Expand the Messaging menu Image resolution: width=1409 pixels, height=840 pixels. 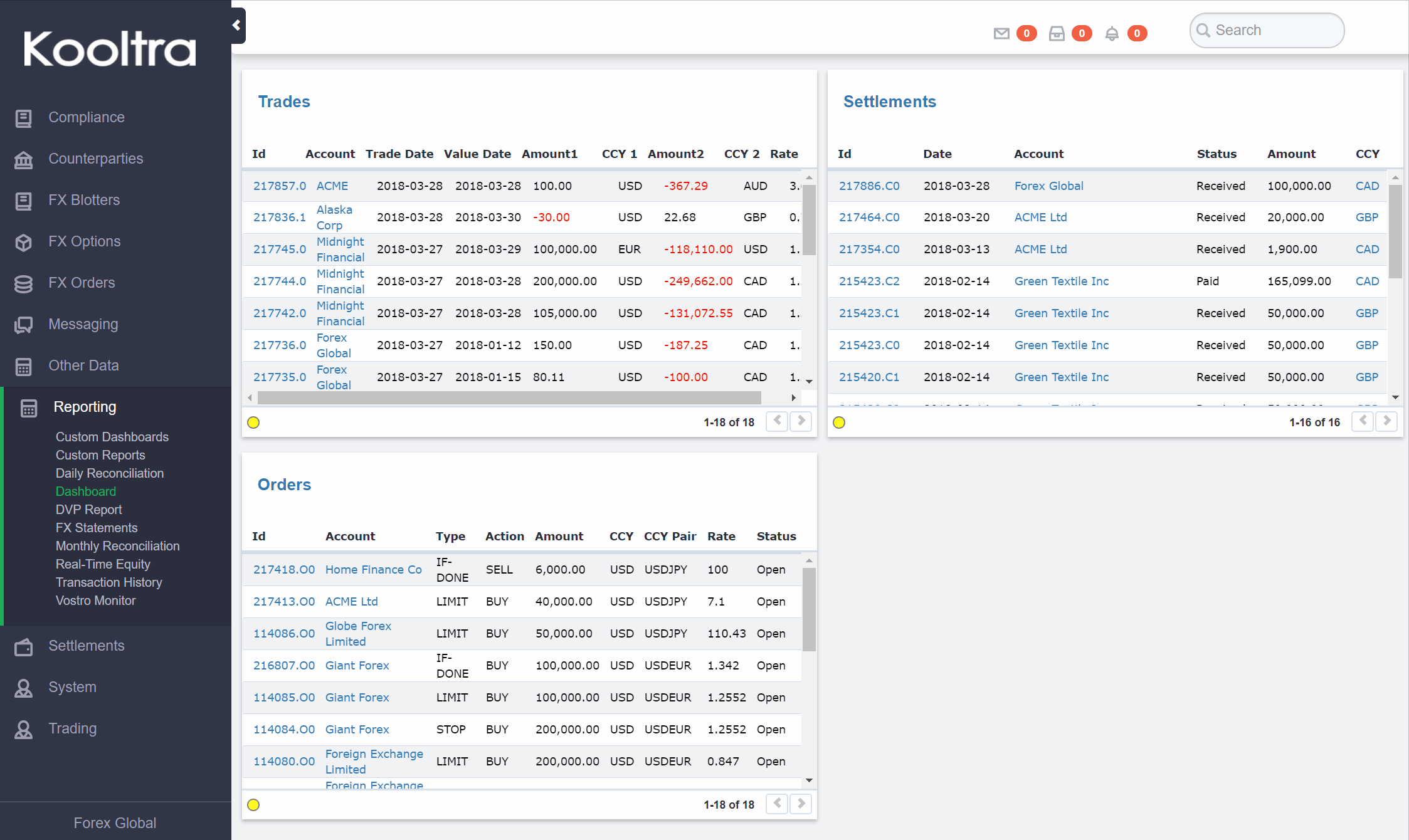[x=83, y=324]
